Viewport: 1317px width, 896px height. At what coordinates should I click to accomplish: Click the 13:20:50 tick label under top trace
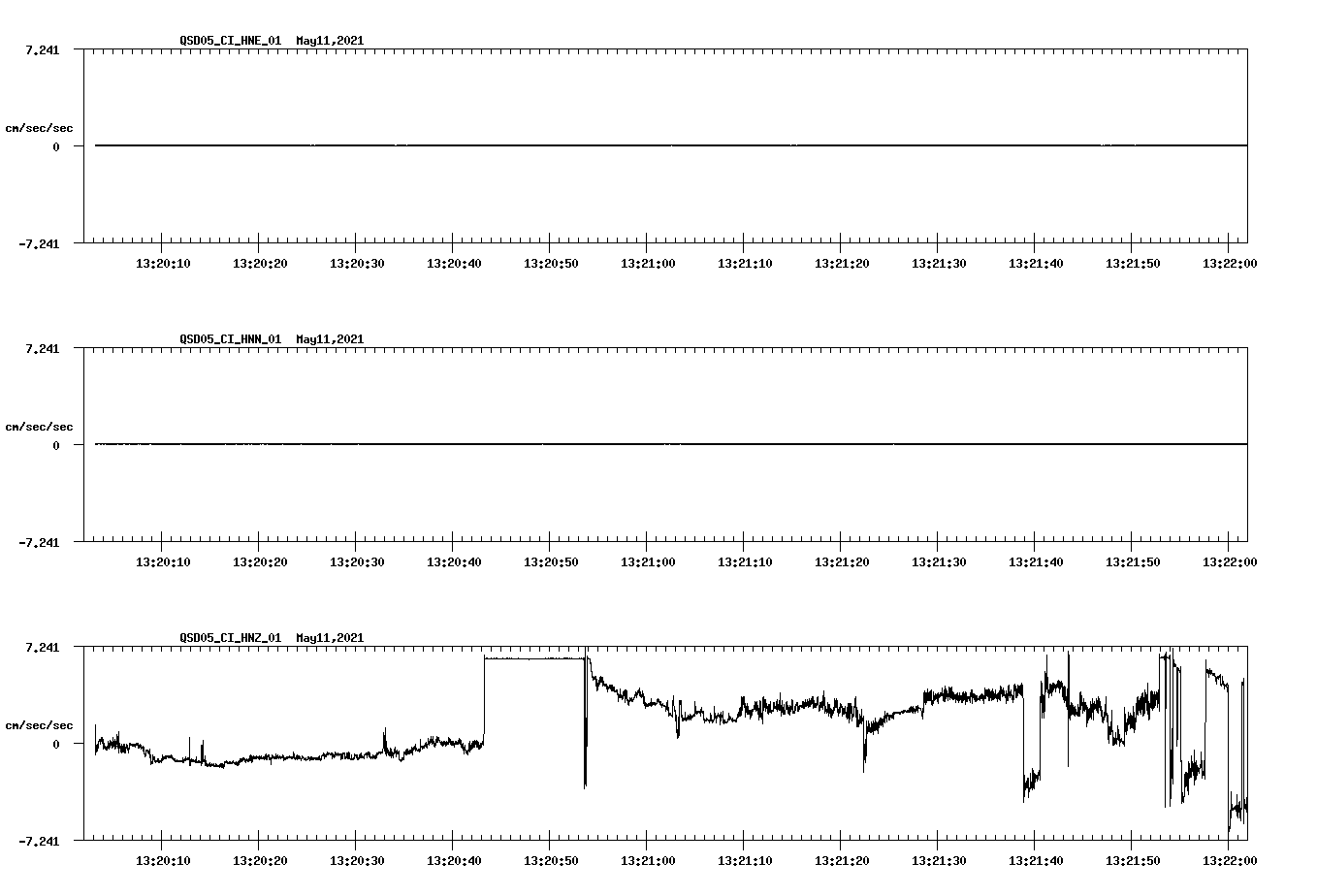tap(551, 262)
